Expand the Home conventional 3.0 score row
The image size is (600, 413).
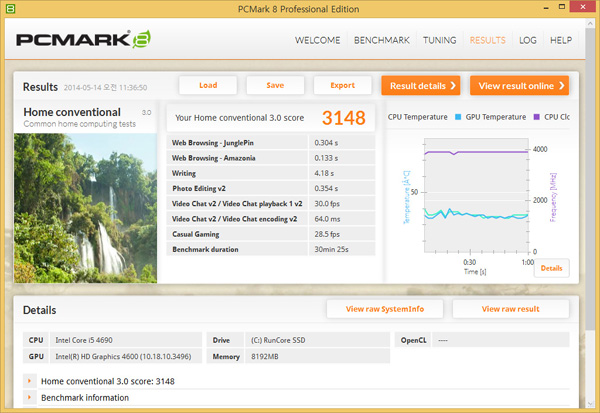[x=31, y=381]
